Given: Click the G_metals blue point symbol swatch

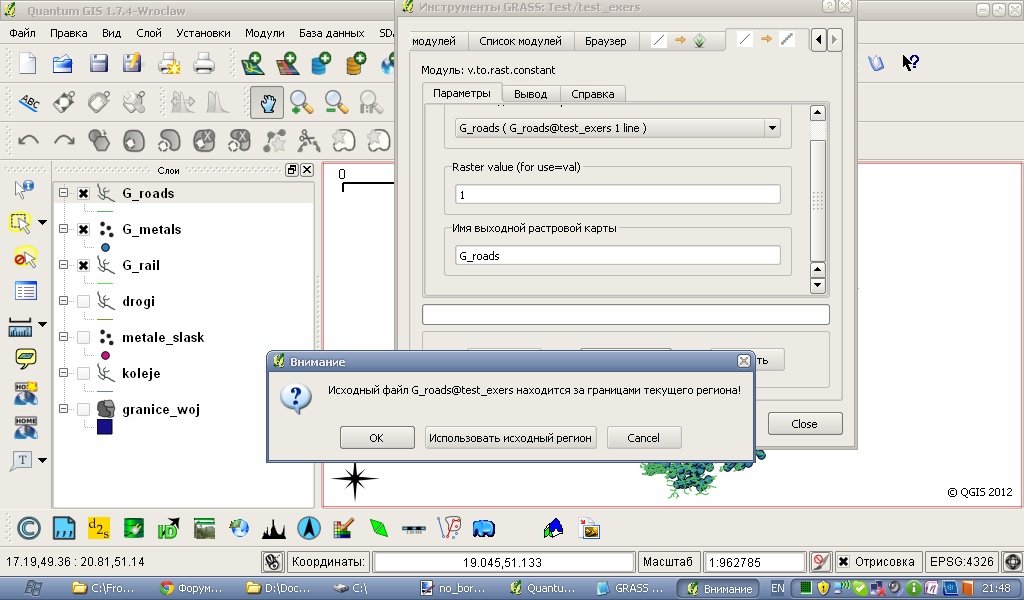Looking at the screenshot, I should (x=105, y=247).
